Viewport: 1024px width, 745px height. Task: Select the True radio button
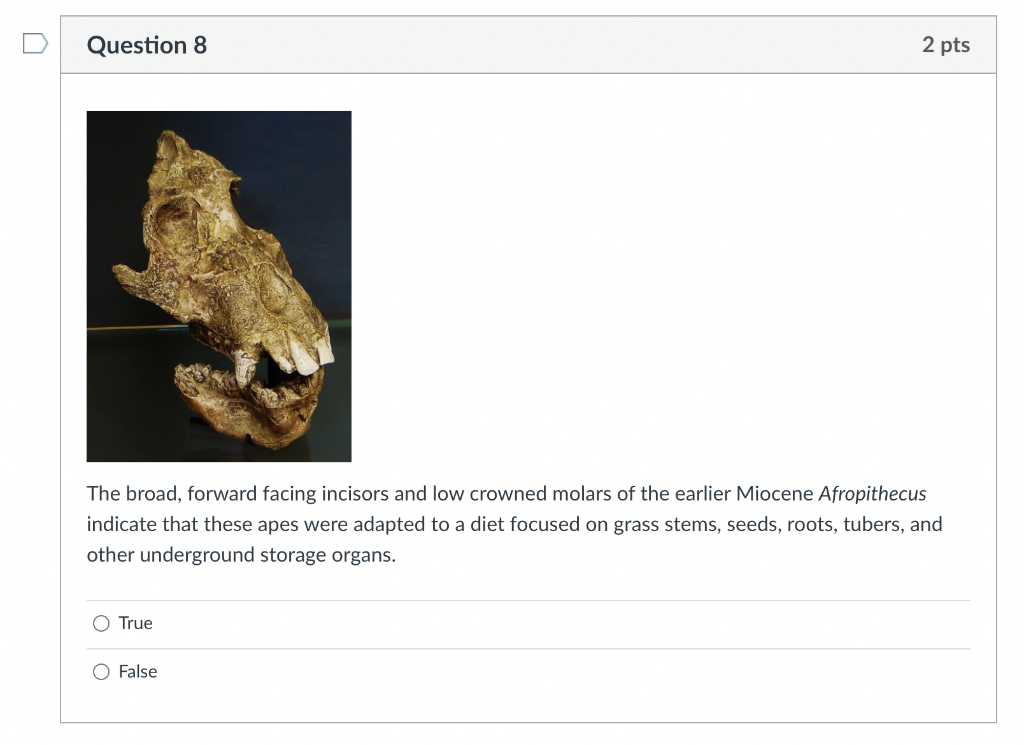(x=101, y=622)
